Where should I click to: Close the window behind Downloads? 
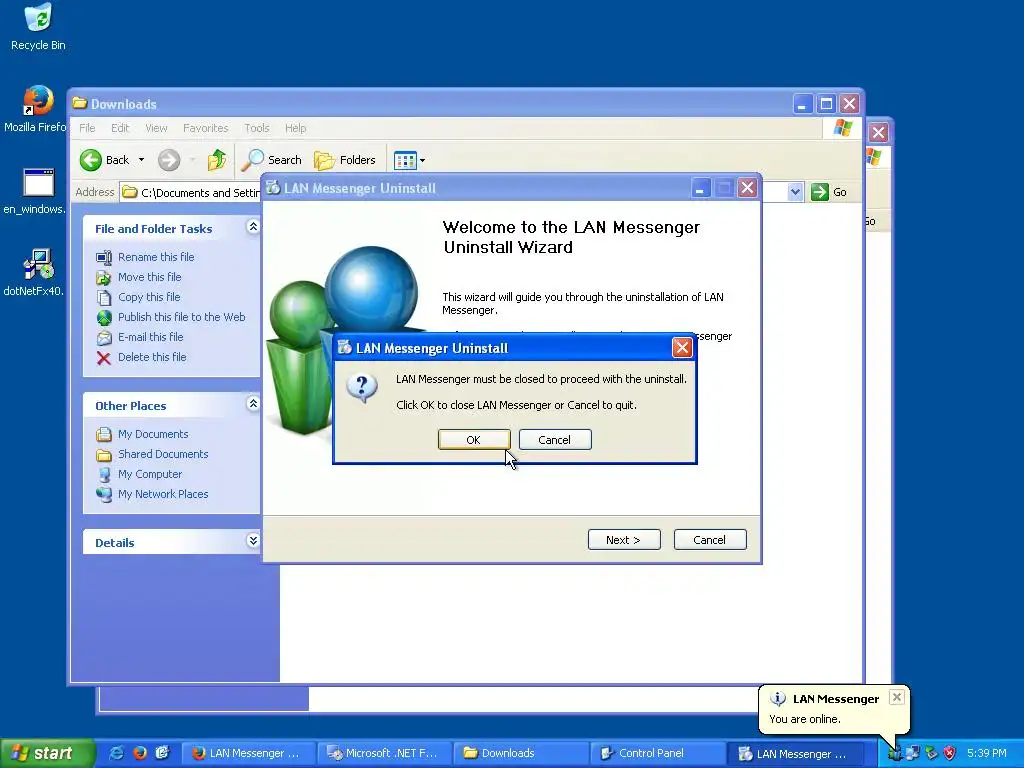(878, 133)
